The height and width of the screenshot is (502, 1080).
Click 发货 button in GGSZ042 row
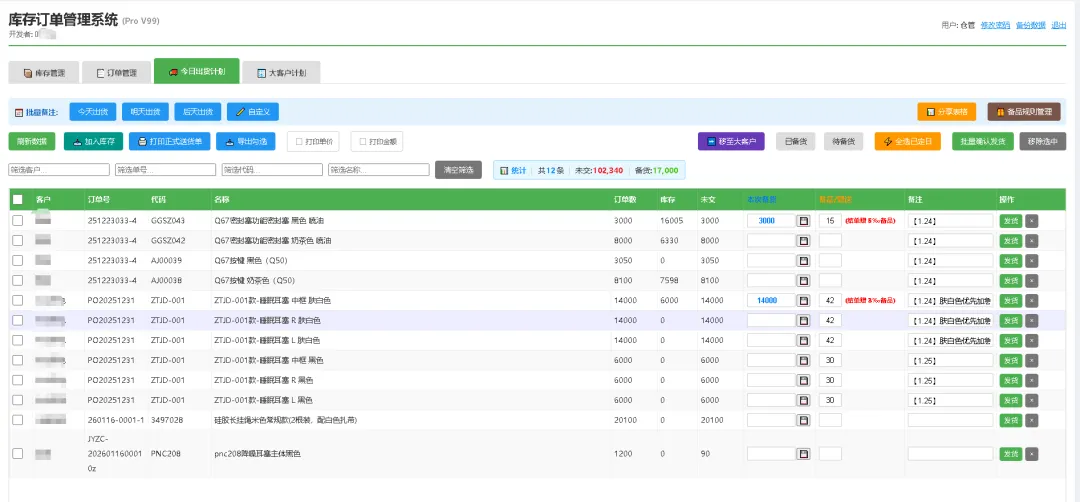click(1010, 241)
